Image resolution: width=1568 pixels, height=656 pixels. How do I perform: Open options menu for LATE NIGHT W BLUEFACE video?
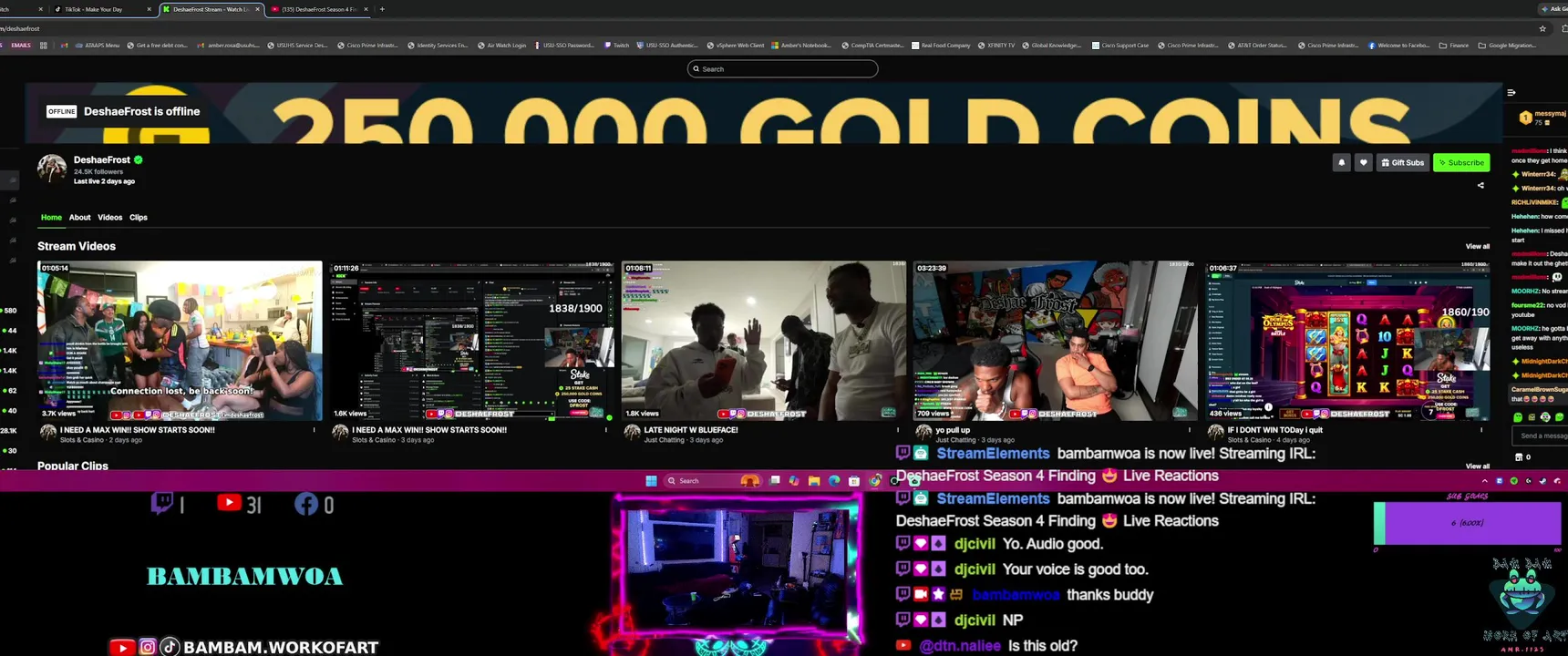(x=898, y=430)
